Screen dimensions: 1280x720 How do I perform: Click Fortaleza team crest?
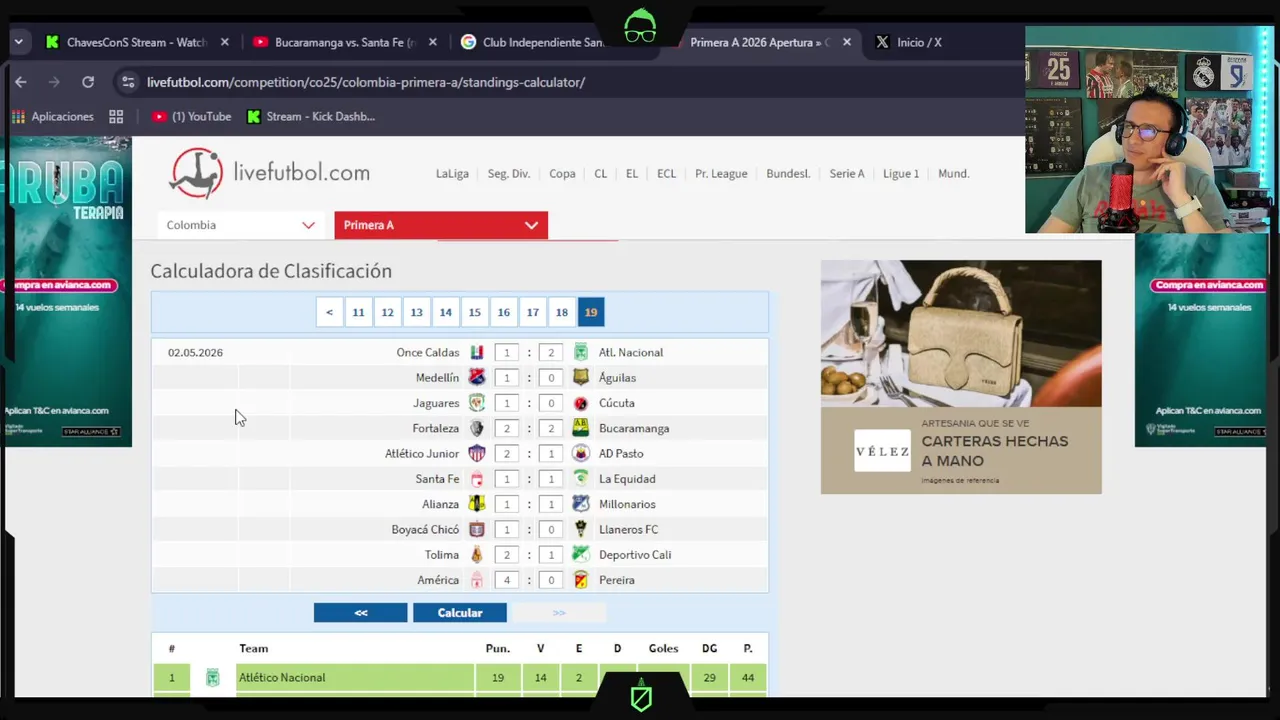point(477,428)
